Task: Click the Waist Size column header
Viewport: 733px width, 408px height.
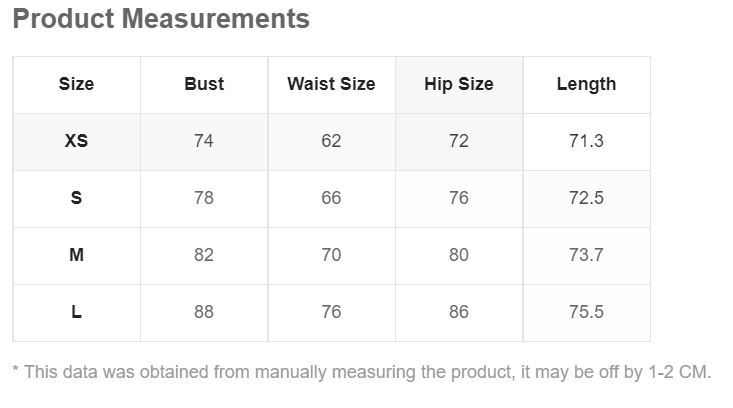Action: [331, 84]
